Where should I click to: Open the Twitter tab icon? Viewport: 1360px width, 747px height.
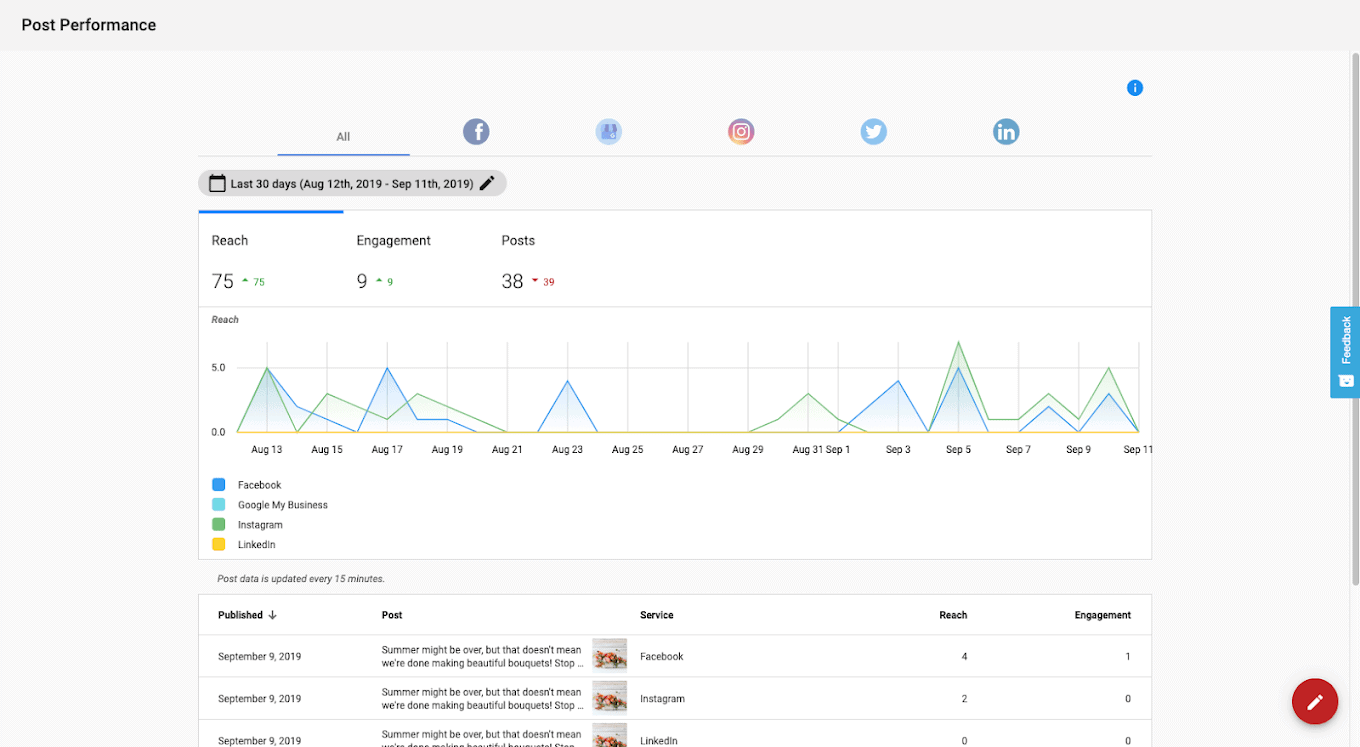(873, 132)
